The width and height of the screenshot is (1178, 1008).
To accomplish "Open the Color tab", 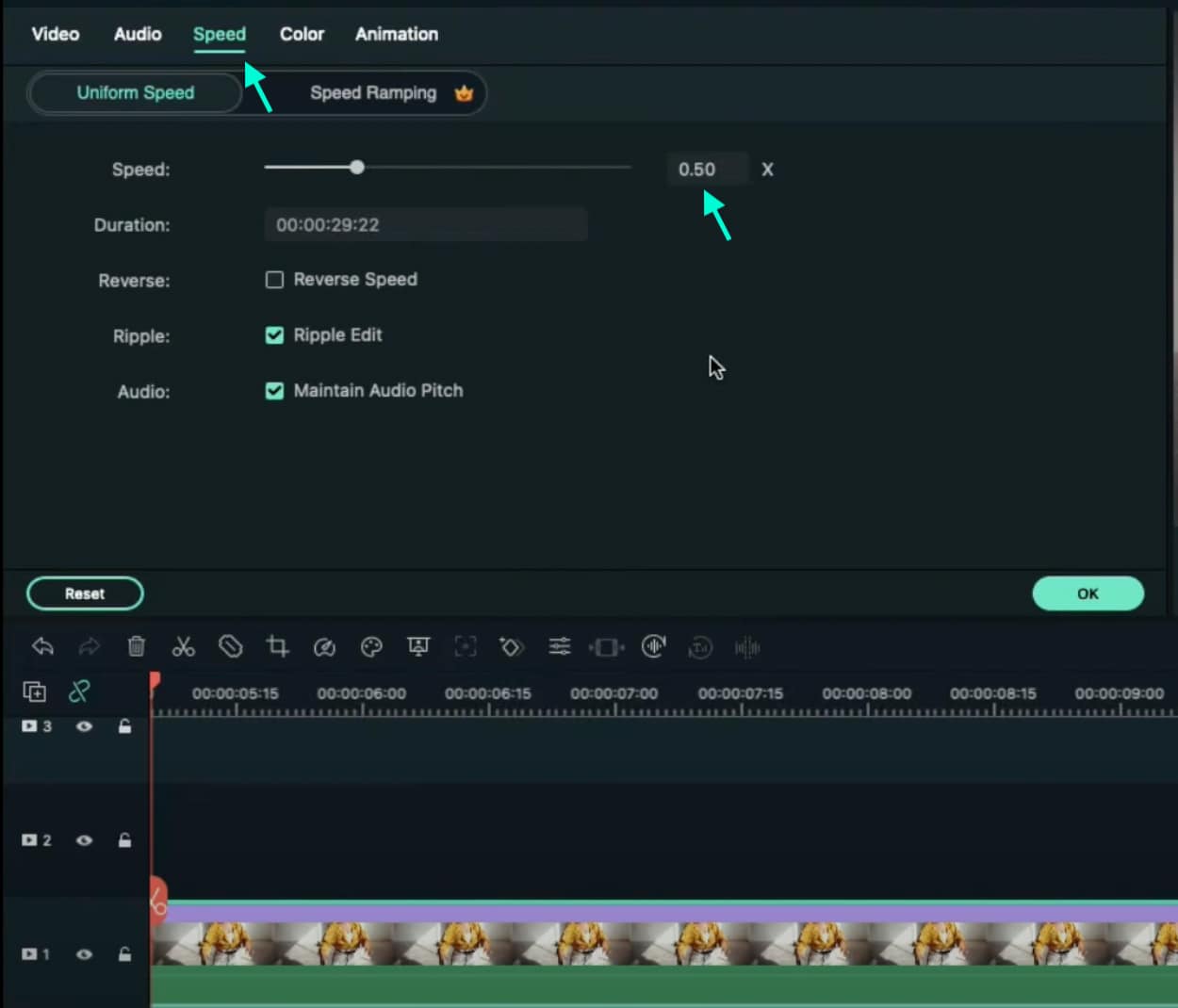I will 302,34.
